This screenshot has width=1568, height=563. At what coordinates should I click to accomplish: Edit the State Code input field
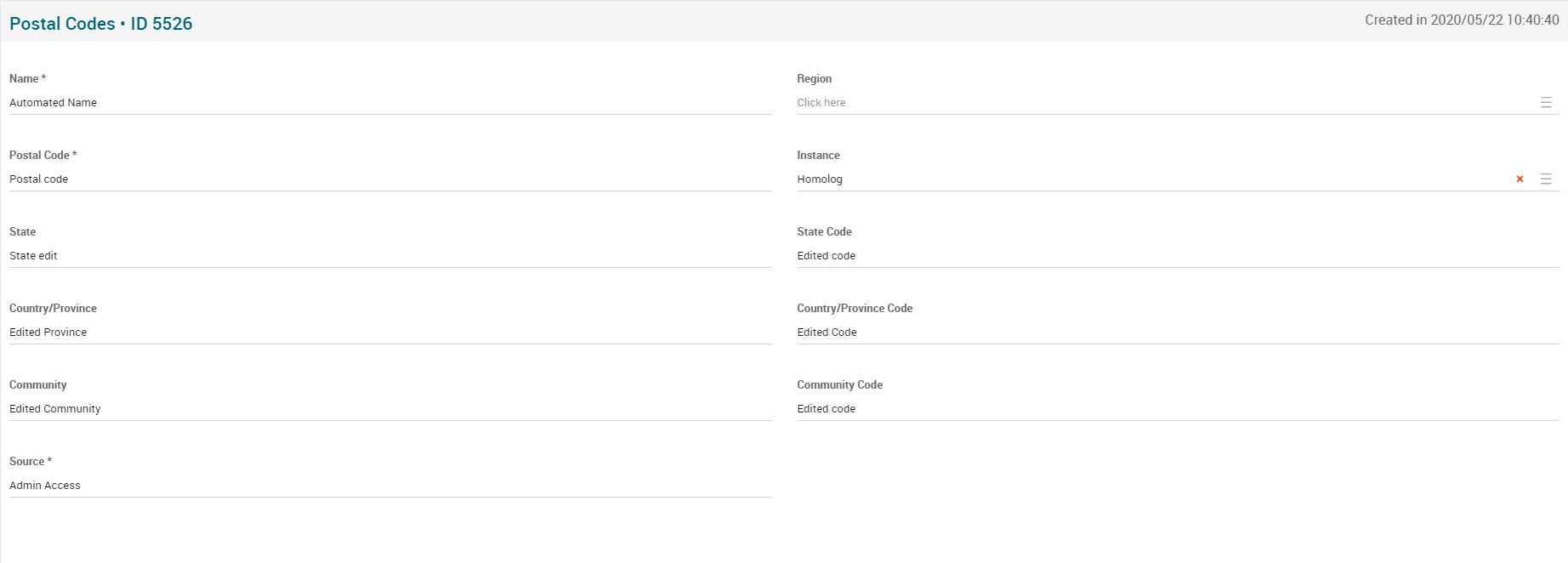1177,256
